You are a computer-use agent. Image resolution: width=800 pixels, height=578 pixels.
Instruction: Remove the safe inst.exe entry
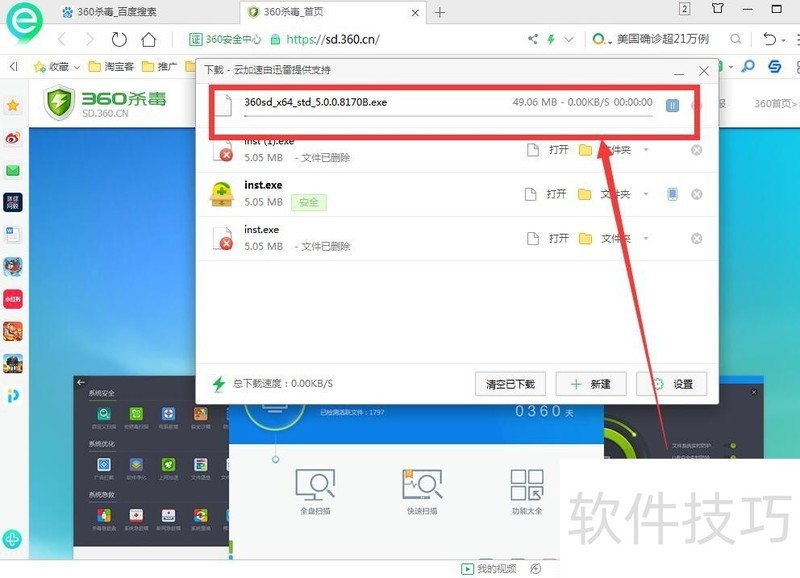pyautogui.click(x=696, y=194)
